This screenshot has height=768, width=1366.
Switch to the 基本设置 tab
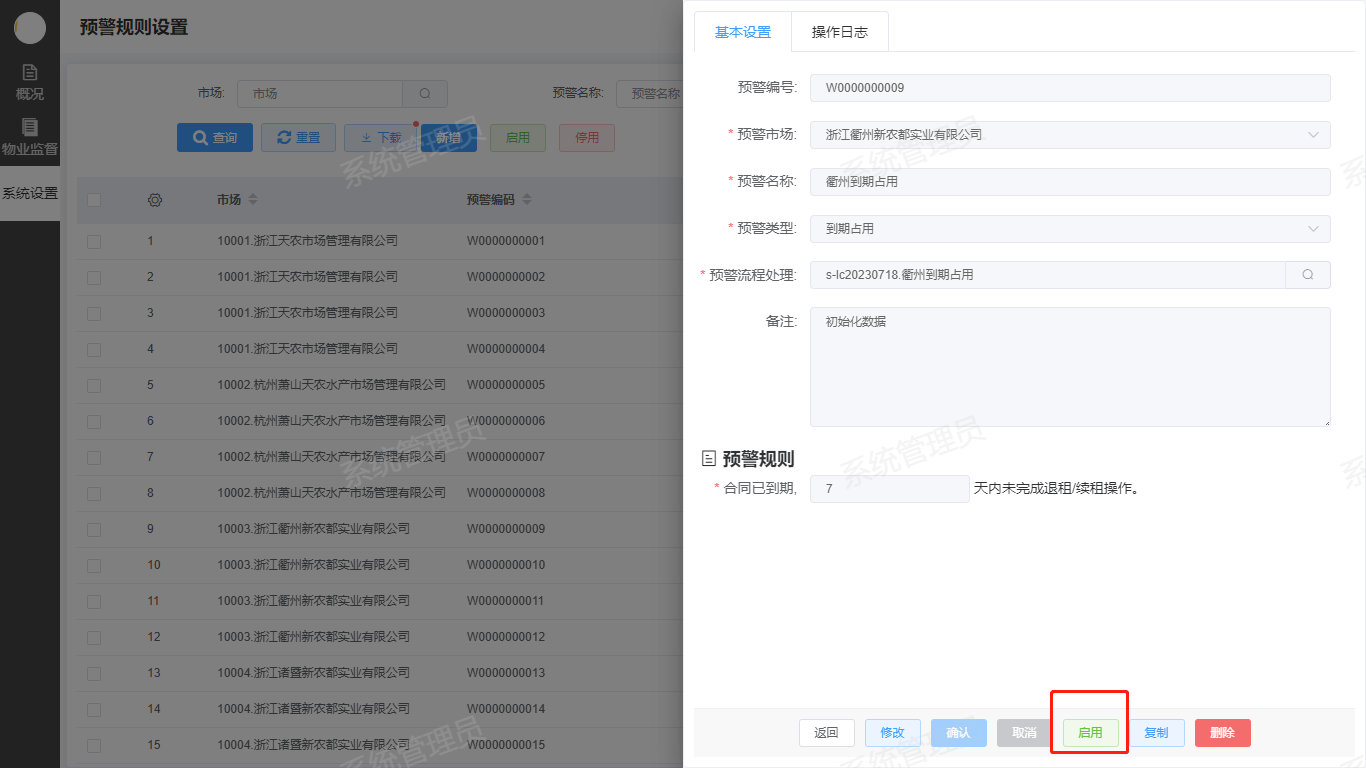click(x=743, y=32)
